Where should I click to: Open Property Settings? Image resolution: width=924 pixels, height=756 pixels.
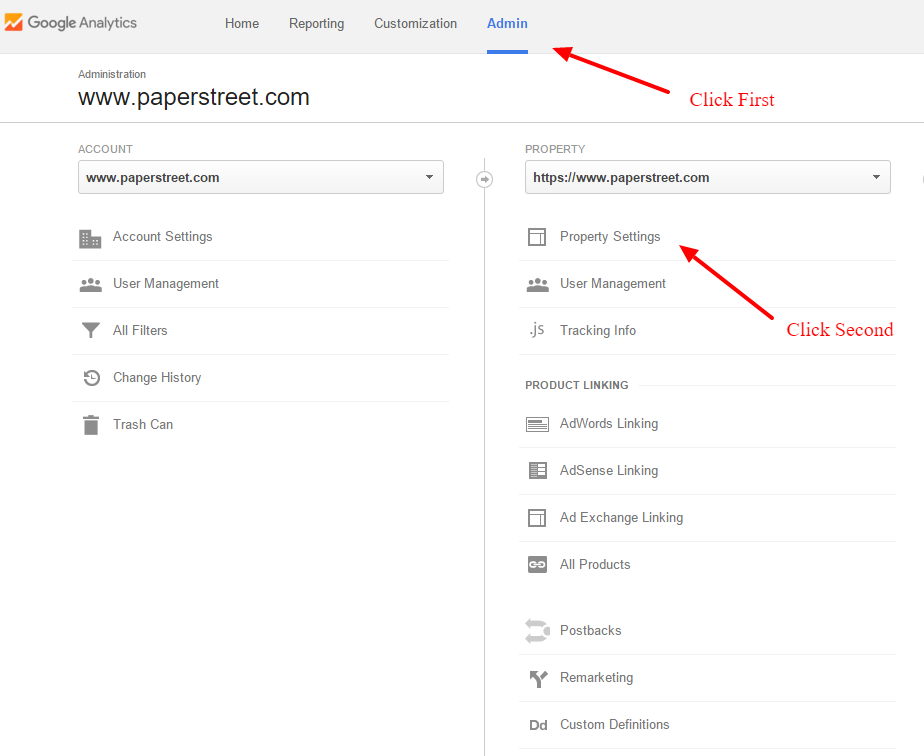[610, 237]
